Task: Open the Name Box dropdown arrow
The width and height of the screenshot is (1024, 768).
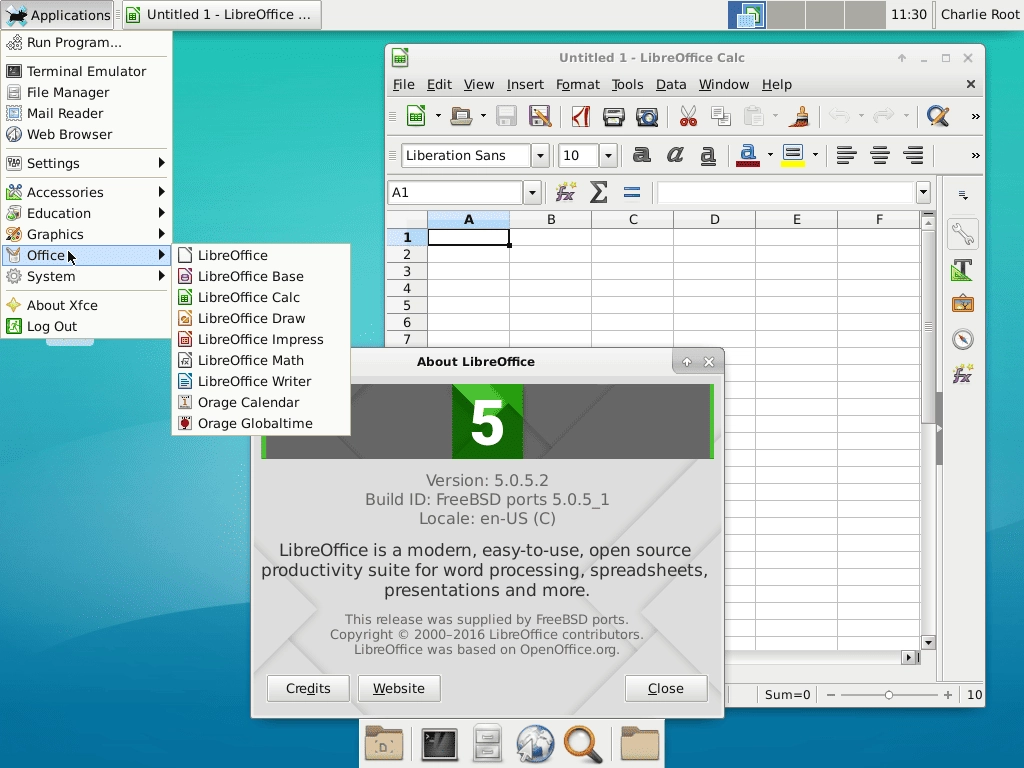Action: (x=532, y=193)
